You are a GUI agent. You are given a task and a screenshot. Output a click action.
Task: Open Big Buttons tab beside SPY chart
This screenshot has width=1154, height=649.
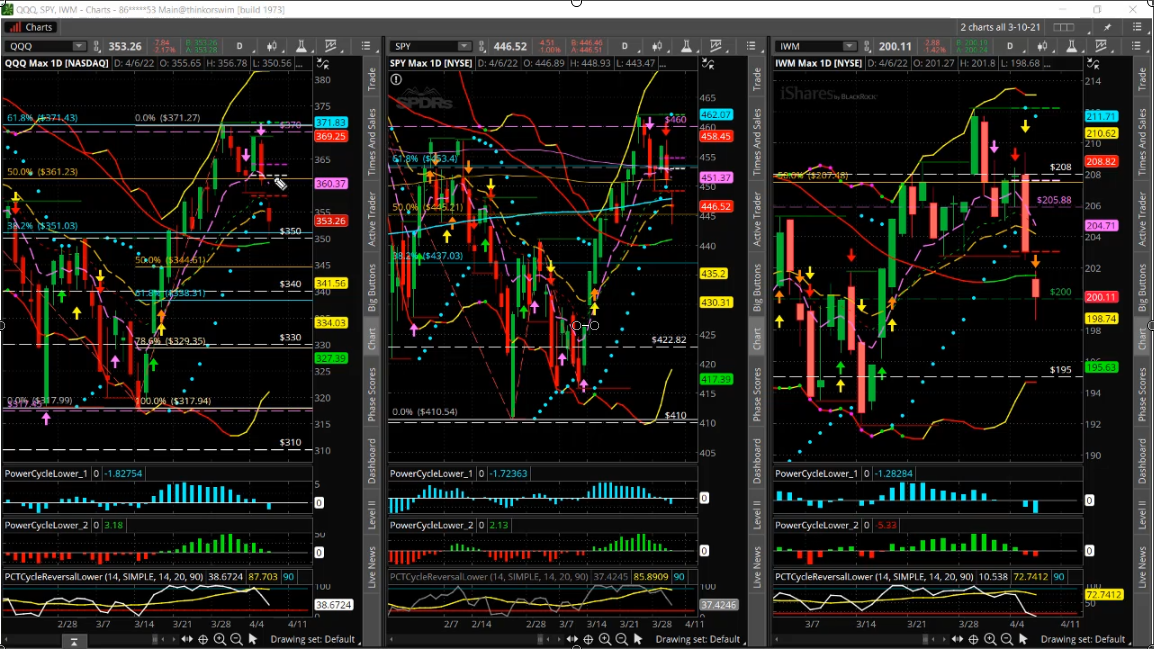tap(757, 288)
